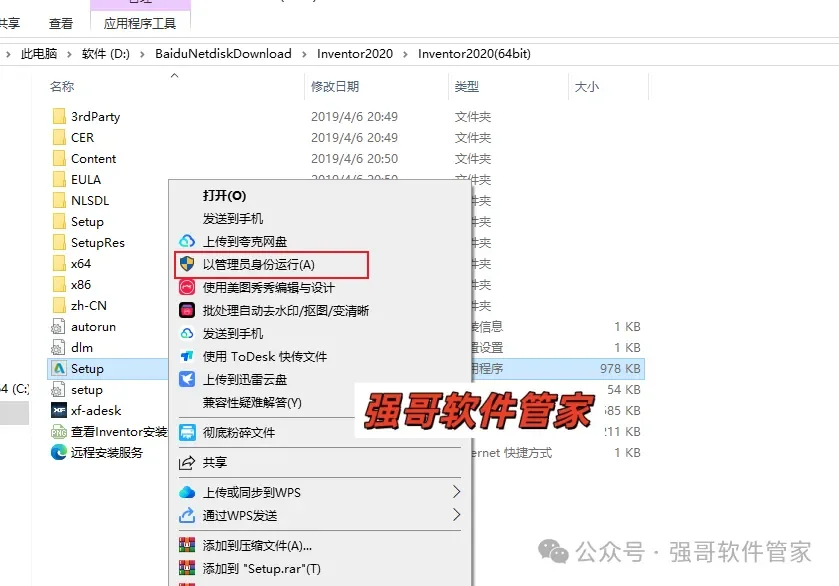Image resolution: width=839 pixels, height=586 pixels.
Task: Select the SetupRes folder icon
Action: coord(59,242)
